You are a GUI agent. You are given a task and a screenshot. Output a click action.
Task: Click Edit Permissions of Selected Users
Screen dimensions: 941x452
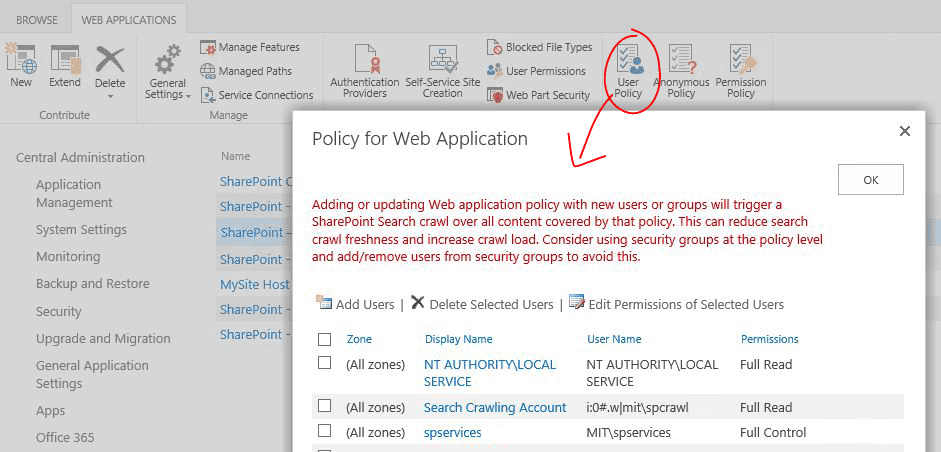676,304
